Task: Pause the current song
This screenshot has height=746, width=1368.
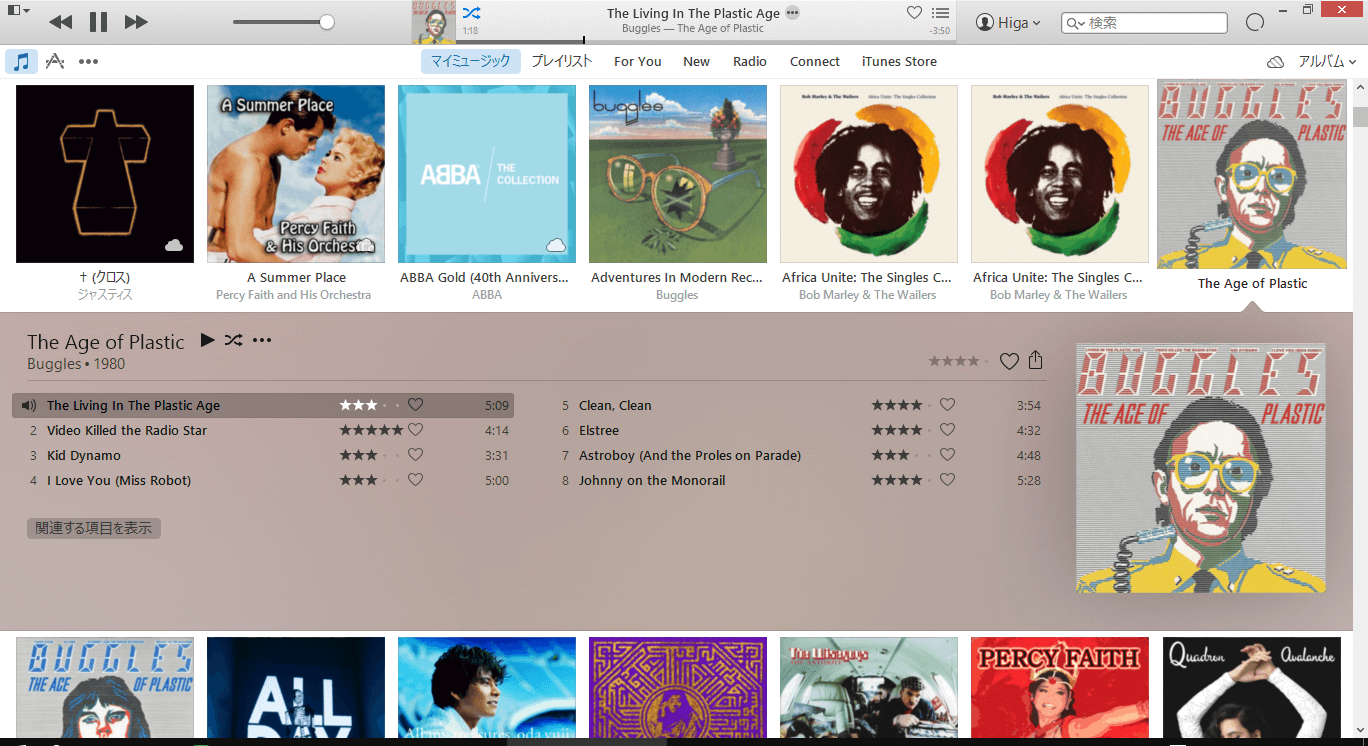Action: [98, 22]
